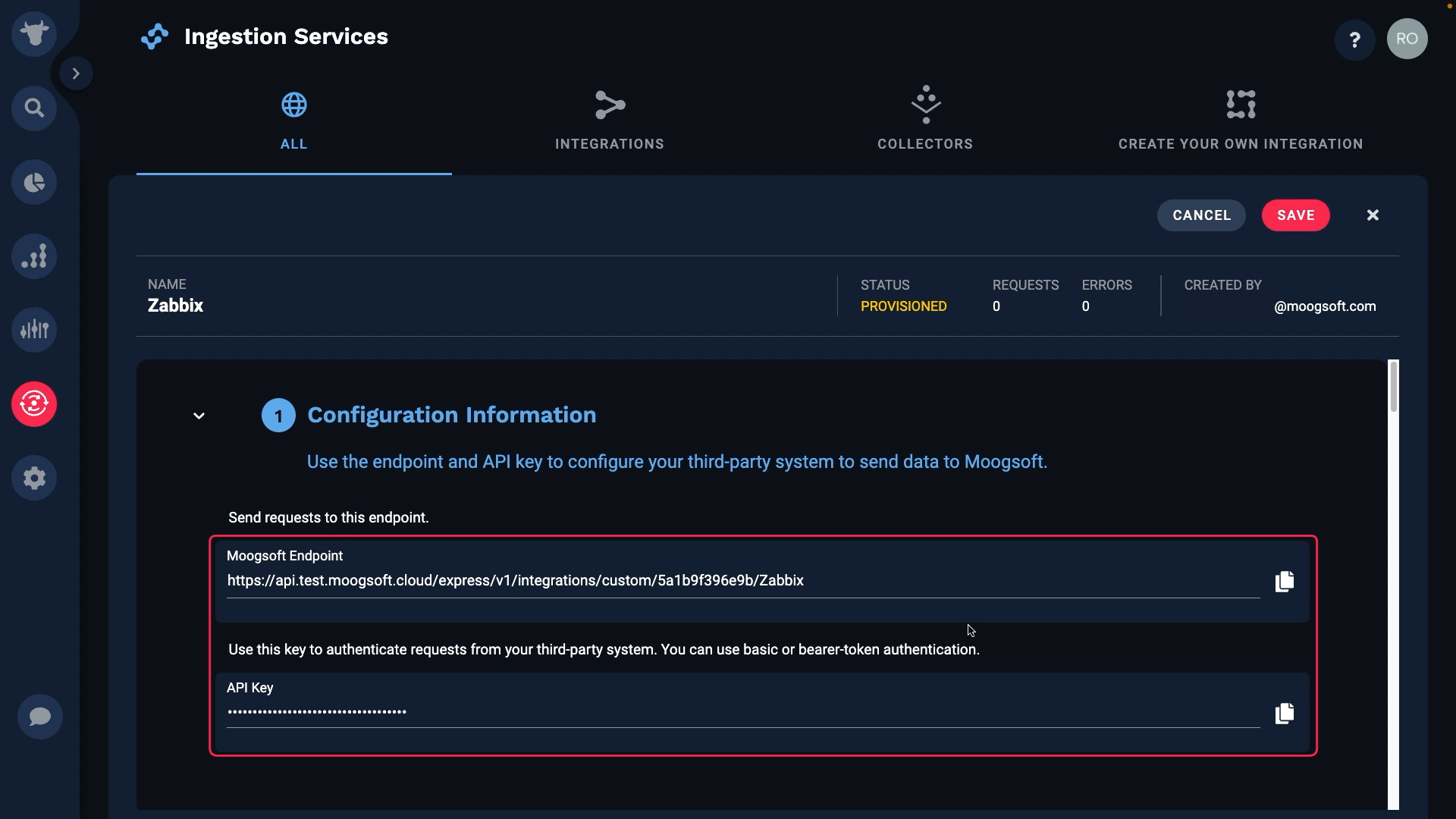Open the Moogsoft cow logo home icon

[x=34, y=33]
